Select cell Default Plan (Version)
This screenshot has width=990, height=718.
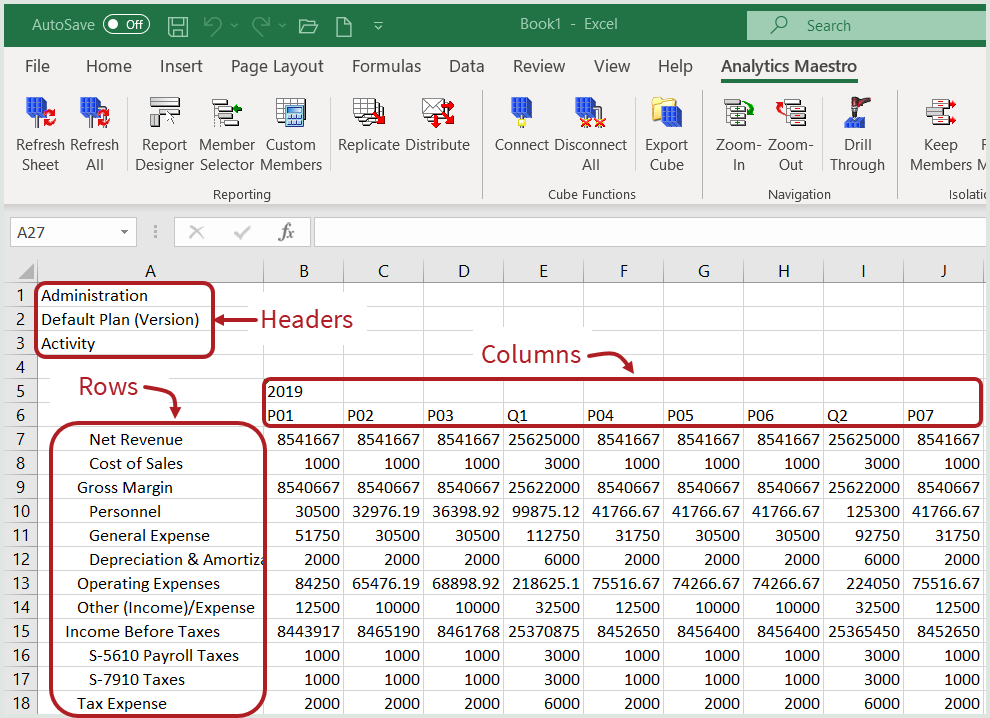(x=150, y=319)
